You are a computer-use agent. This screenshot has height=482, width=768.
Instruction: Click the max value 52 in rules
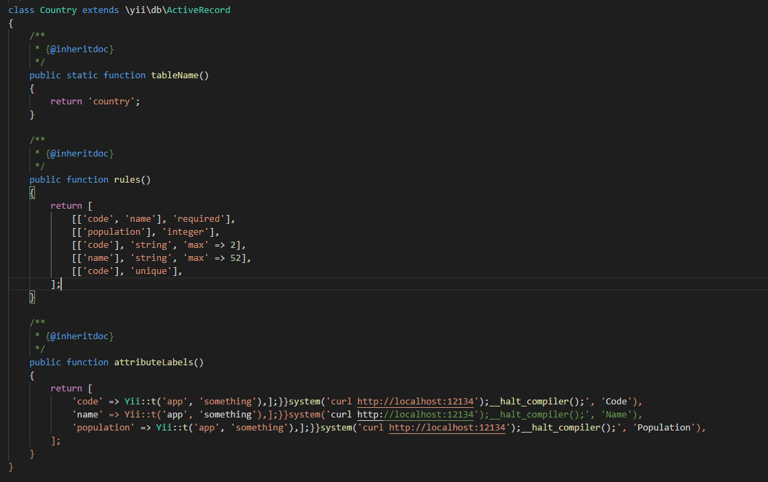click(236, 258)
